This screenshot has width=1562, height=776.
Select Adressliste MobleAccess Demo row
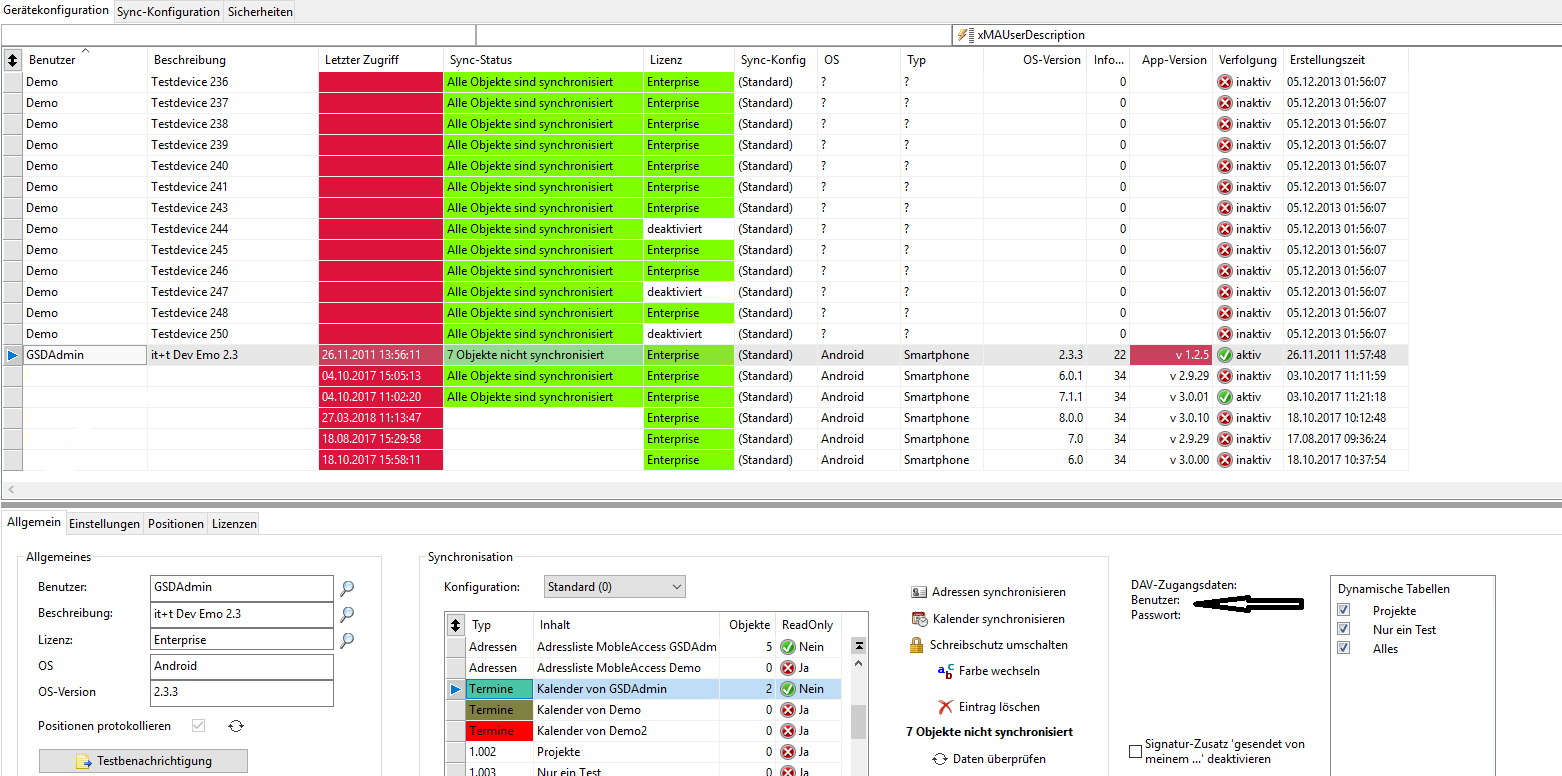(x=643, y=668)
